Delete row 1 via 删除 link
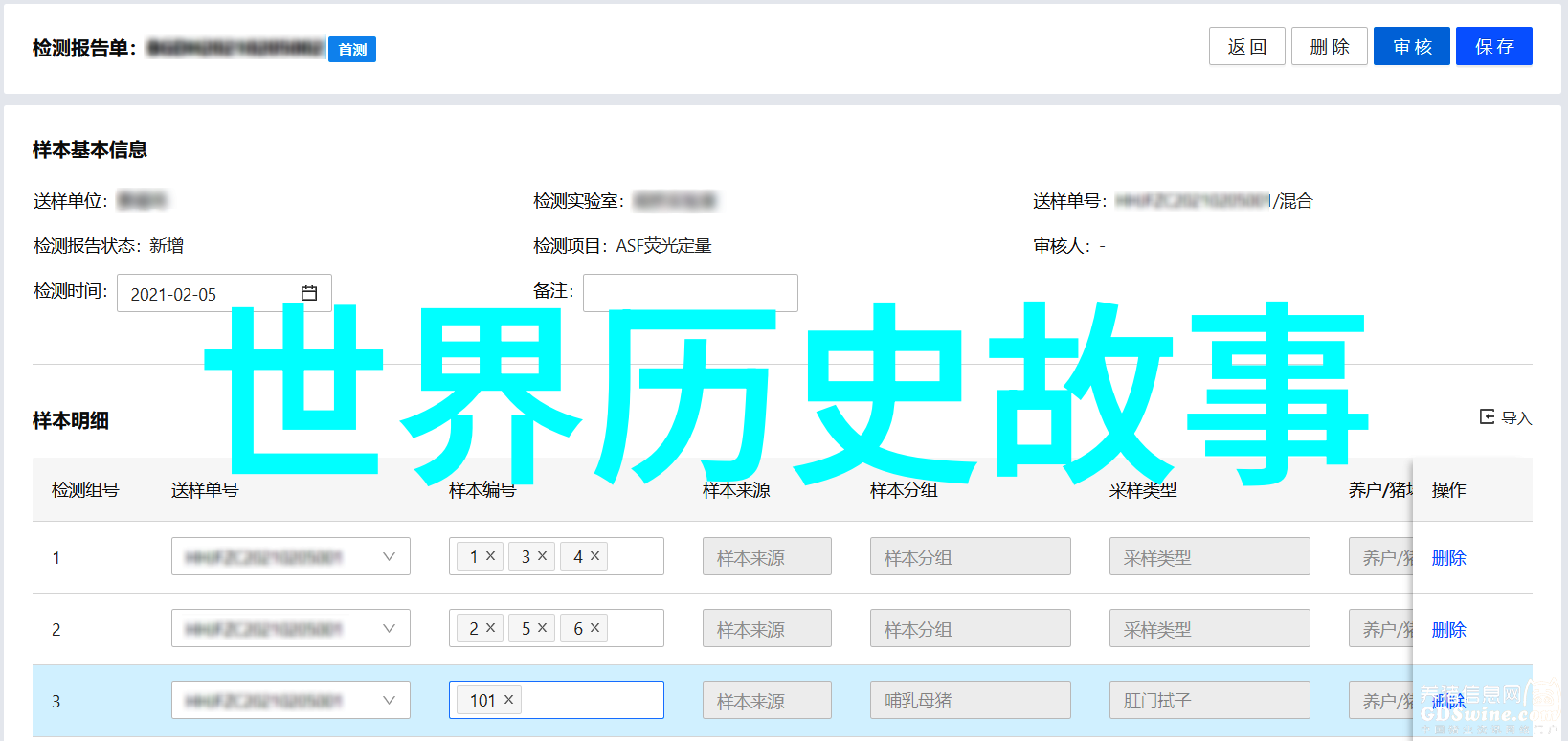Image resolution: width=1568 pixels, height=741 pixels. (x=1448, y=557)
